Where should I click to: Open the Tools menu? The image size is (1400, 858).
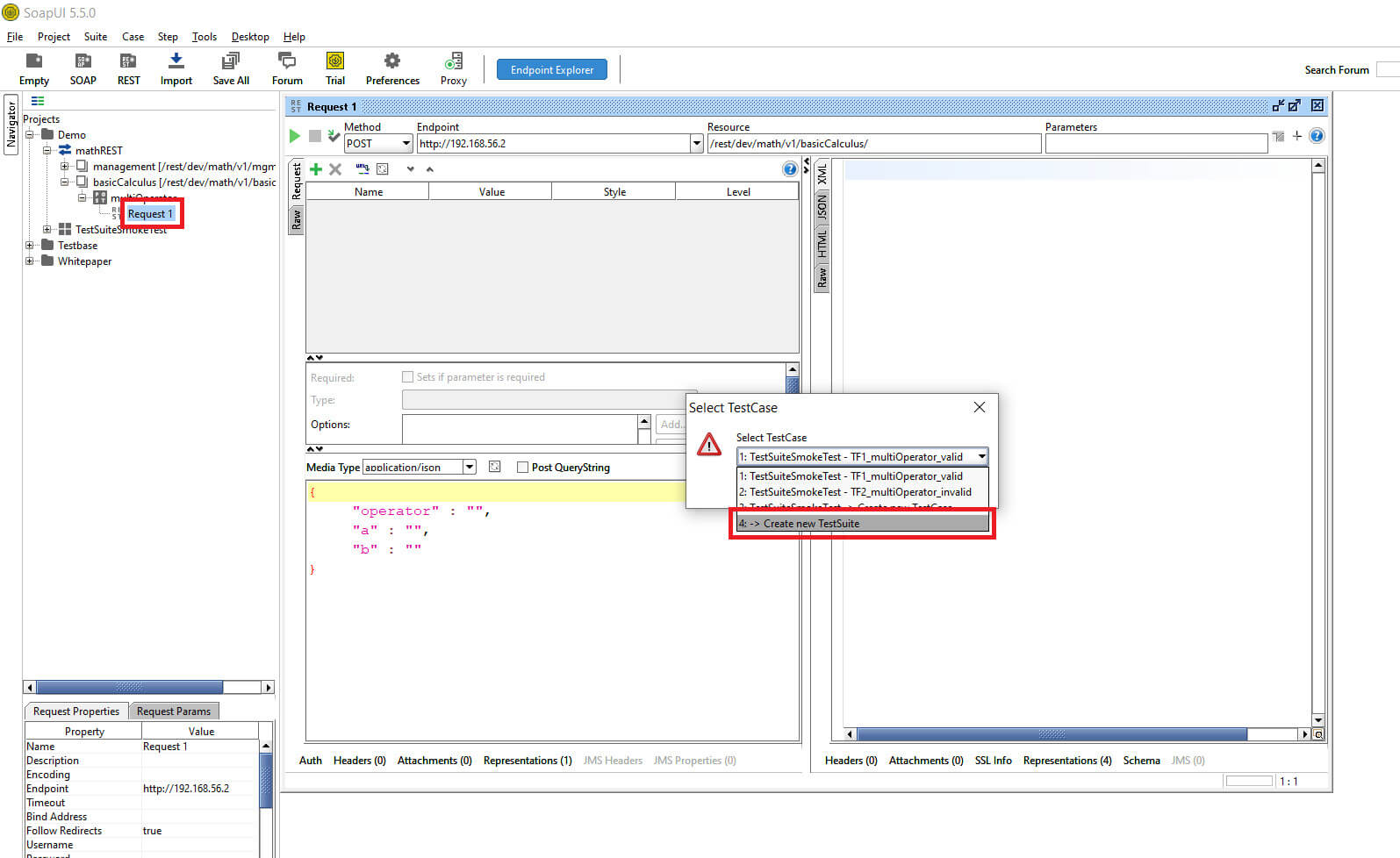click(205, 37)
